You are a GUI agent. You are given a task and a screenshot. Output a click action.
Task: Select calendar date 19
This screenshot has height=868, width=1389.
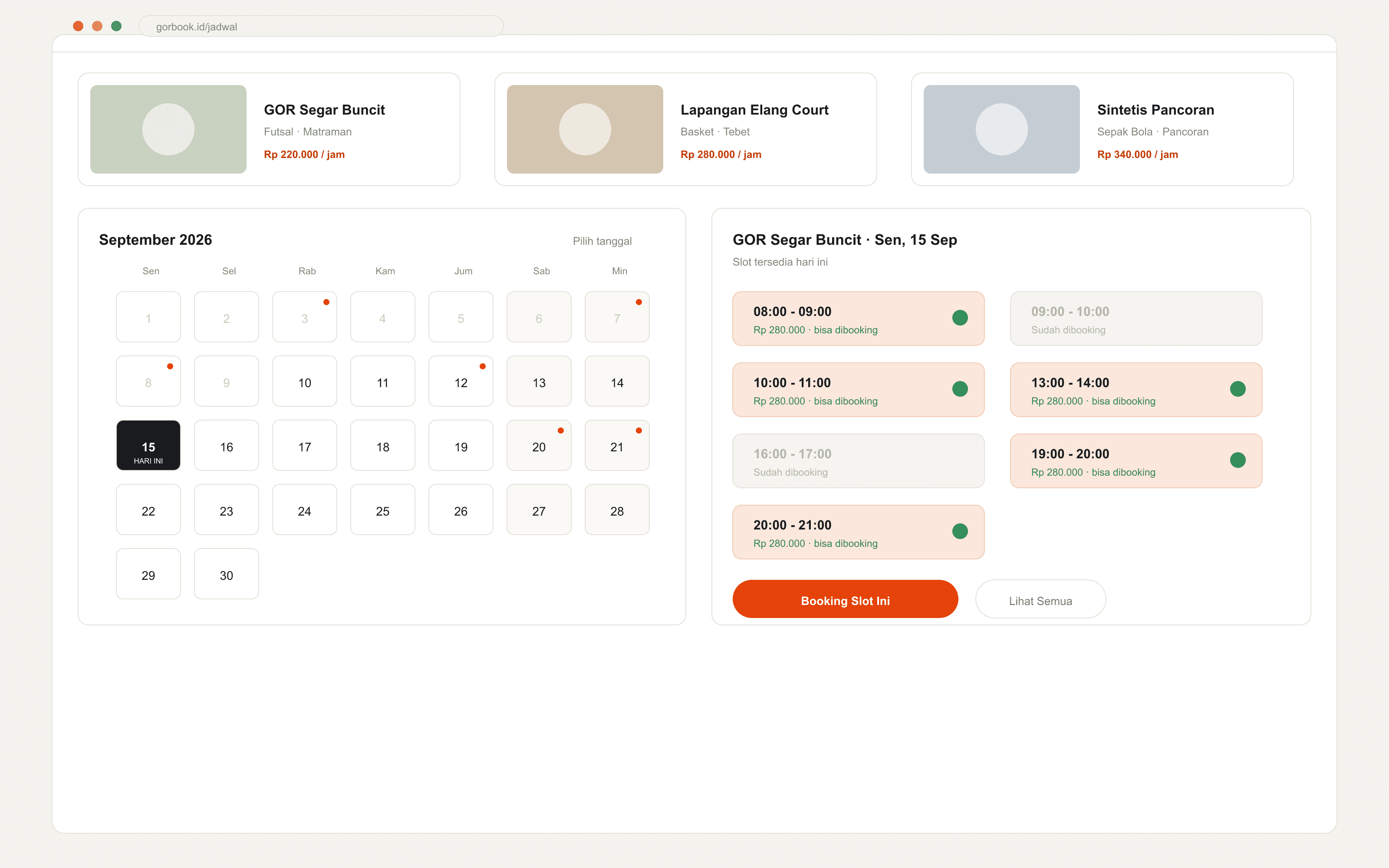click(461, 445)
